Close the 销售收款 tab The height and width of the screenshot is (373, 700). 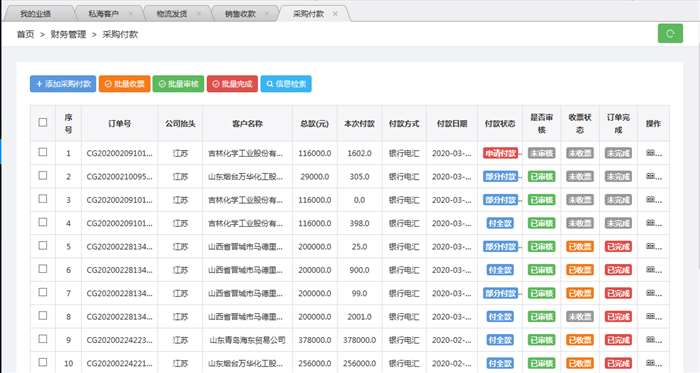[267, 14]
